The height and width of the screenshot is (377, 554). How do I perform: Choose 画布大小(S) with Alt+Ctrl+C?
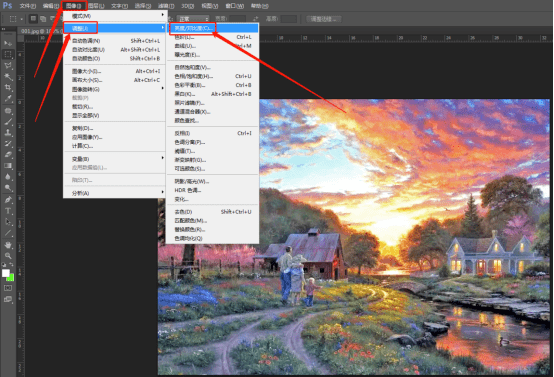pos(114,80)
